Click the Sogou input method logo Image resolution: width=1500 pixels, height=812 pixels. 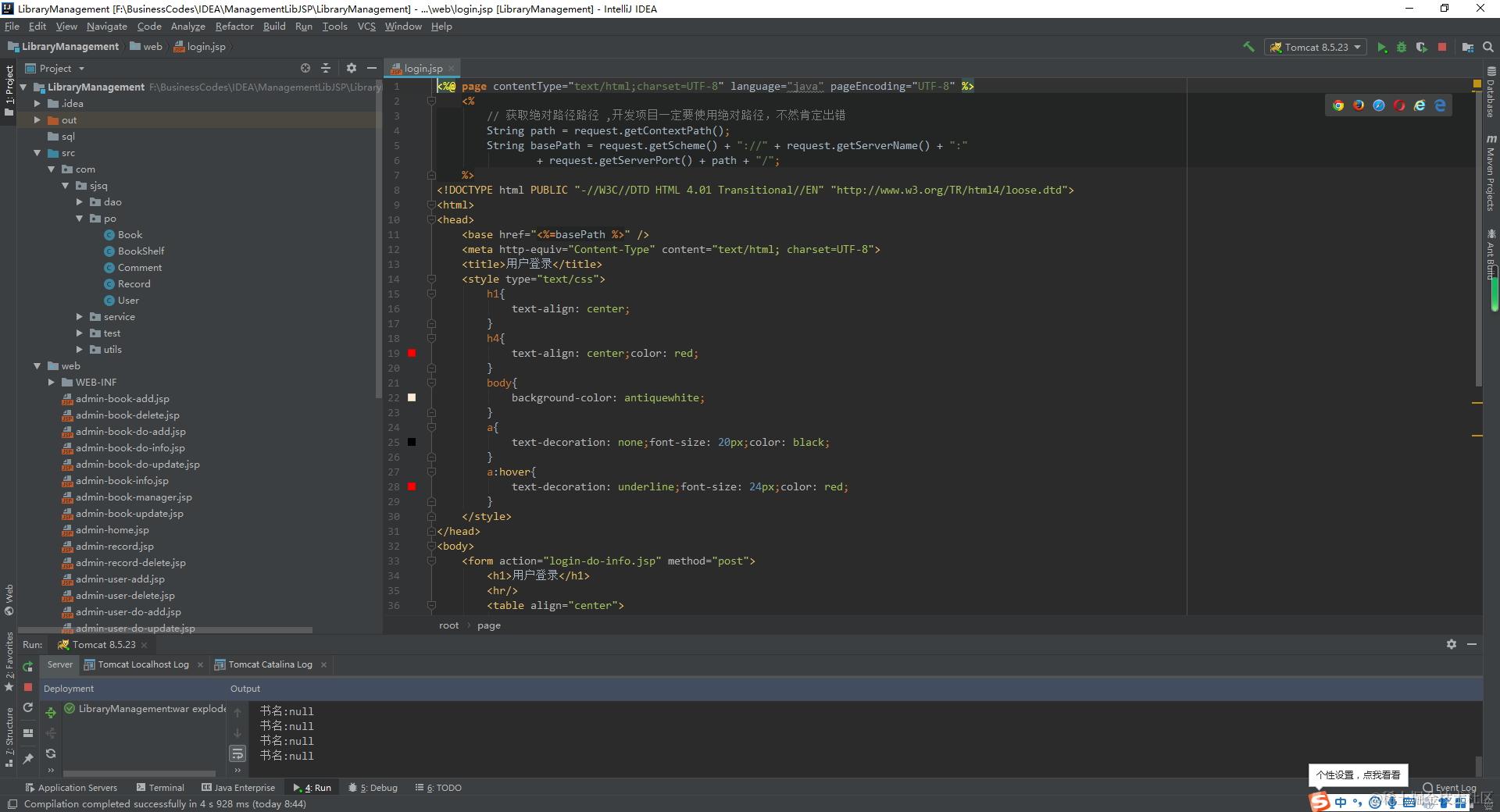1320,801
